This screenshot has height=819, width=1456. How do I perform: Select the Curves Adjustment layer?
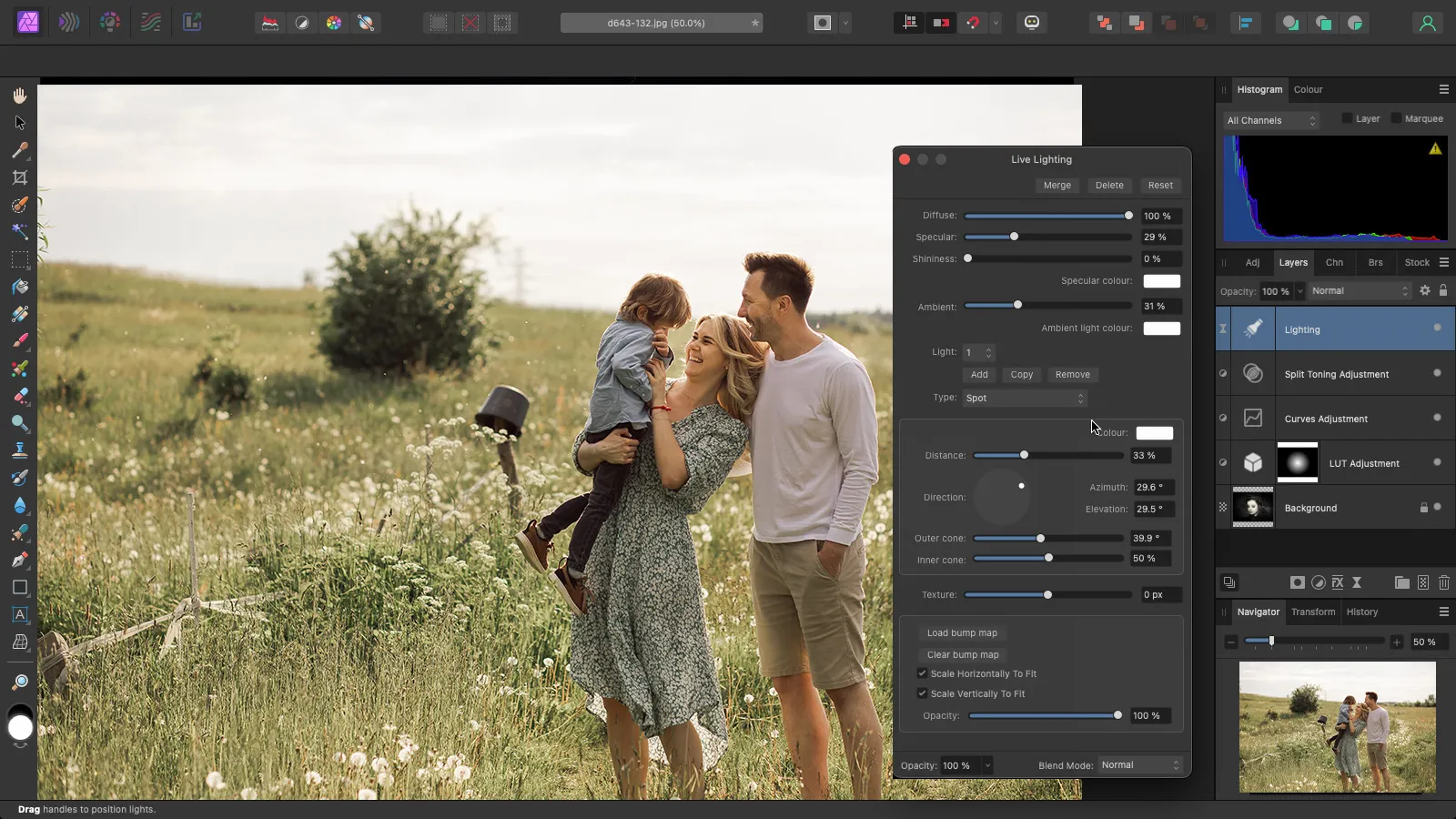(1326, 420)
